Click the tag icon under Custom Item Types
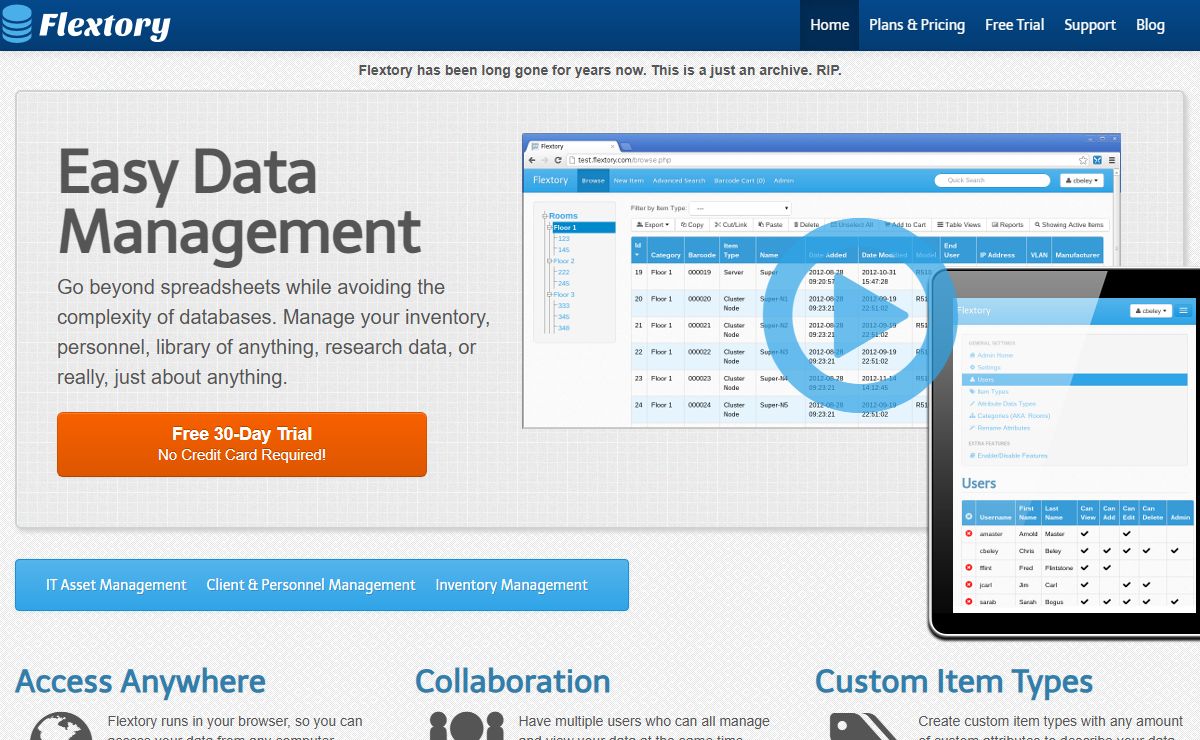 coord(864,727)
